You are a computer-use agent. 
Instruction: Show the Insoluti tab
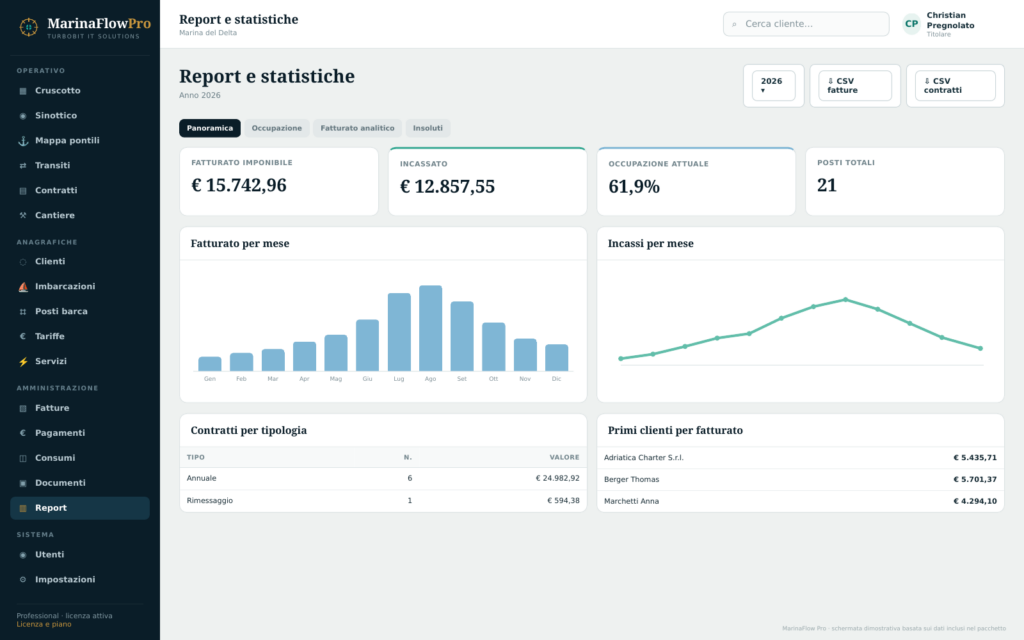(428, 128)
